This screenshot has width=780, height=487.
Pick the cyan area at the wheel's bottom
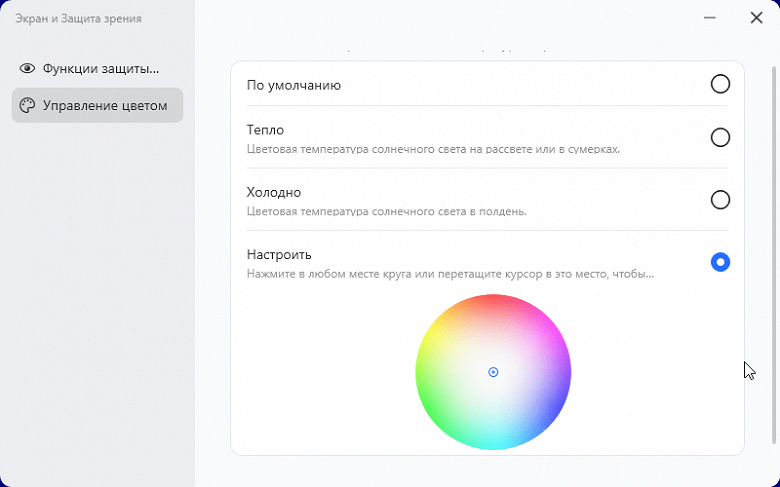click(x=493, y=440)
